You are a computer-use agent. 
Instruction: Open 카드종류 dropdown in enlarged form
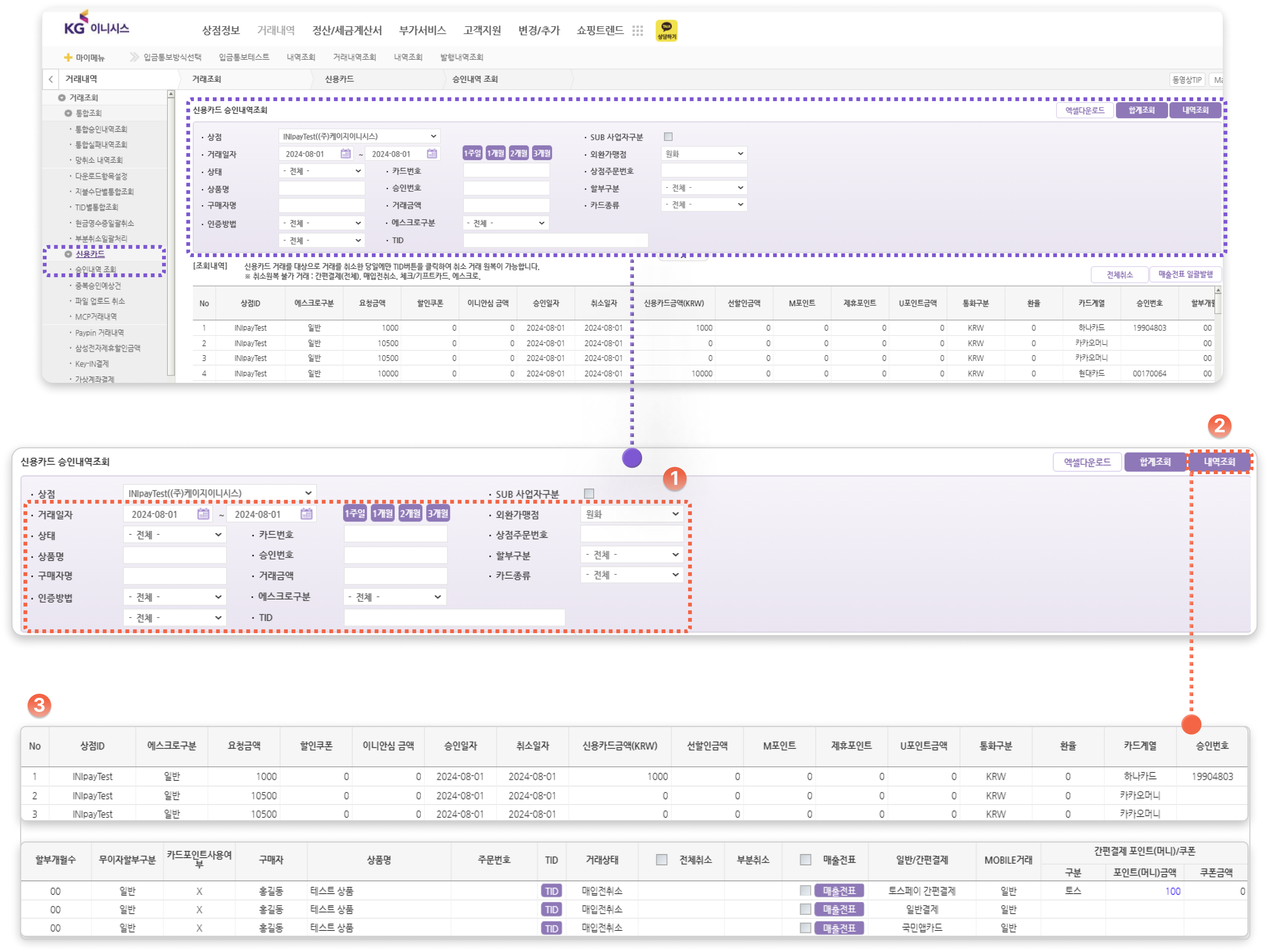tap(632, 575)
